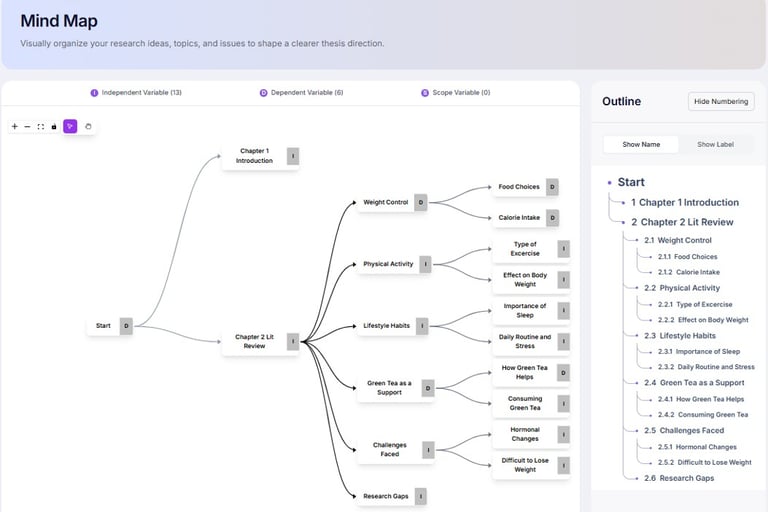This screenshot has width=768, height=512.
Task: Click Start in the outline tree
Action: click(x=631, y=182)
